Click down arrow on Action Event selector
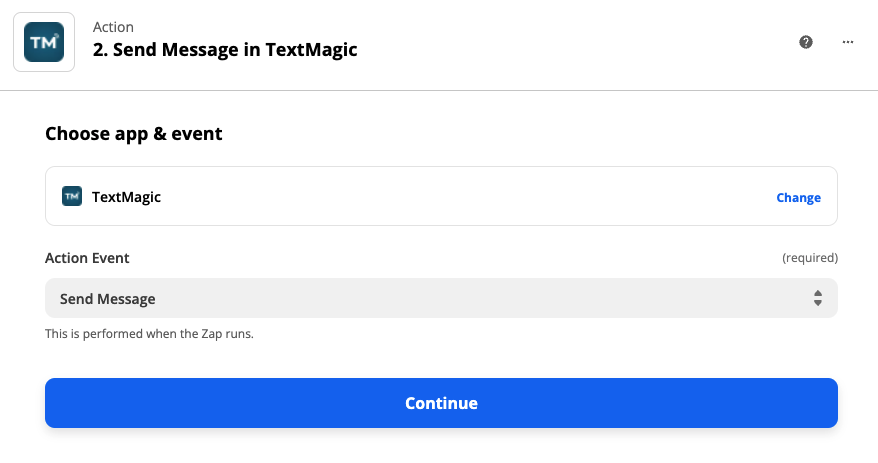Screen dimensions: 878x463 (818, 303)
